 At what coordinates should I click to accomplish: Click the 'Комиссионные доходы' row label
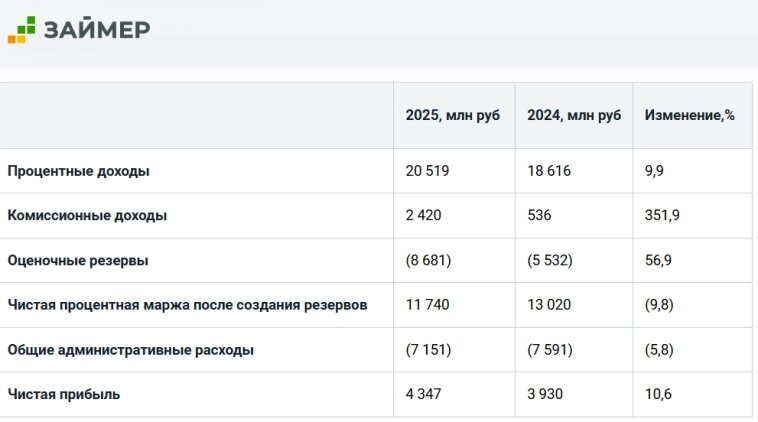(x=87, y=215)
